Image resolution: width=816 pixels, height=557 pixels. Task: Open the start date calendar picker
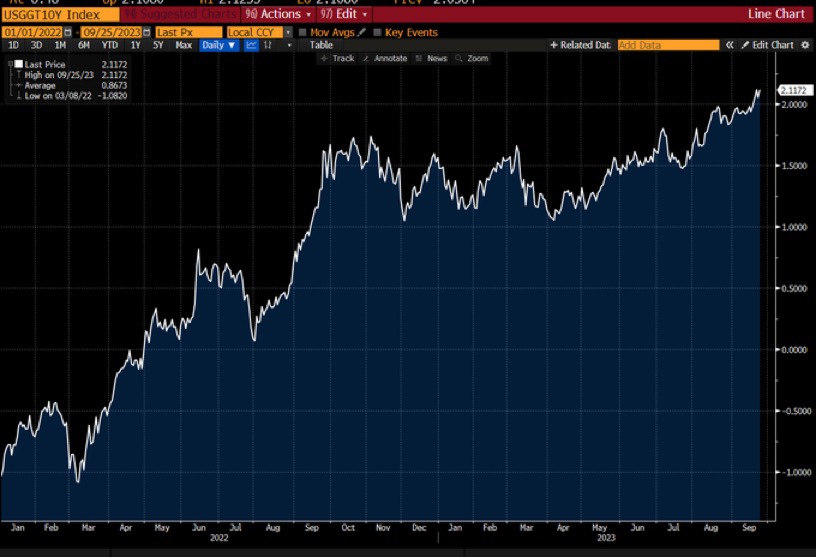click(66, 33)
